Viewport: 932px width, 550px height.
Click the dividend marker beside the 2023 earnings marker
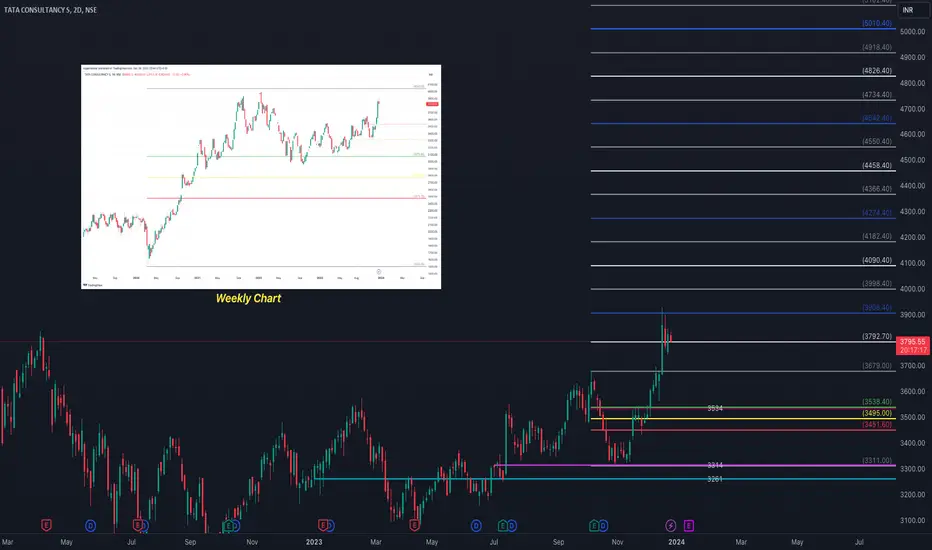[330, 526]
